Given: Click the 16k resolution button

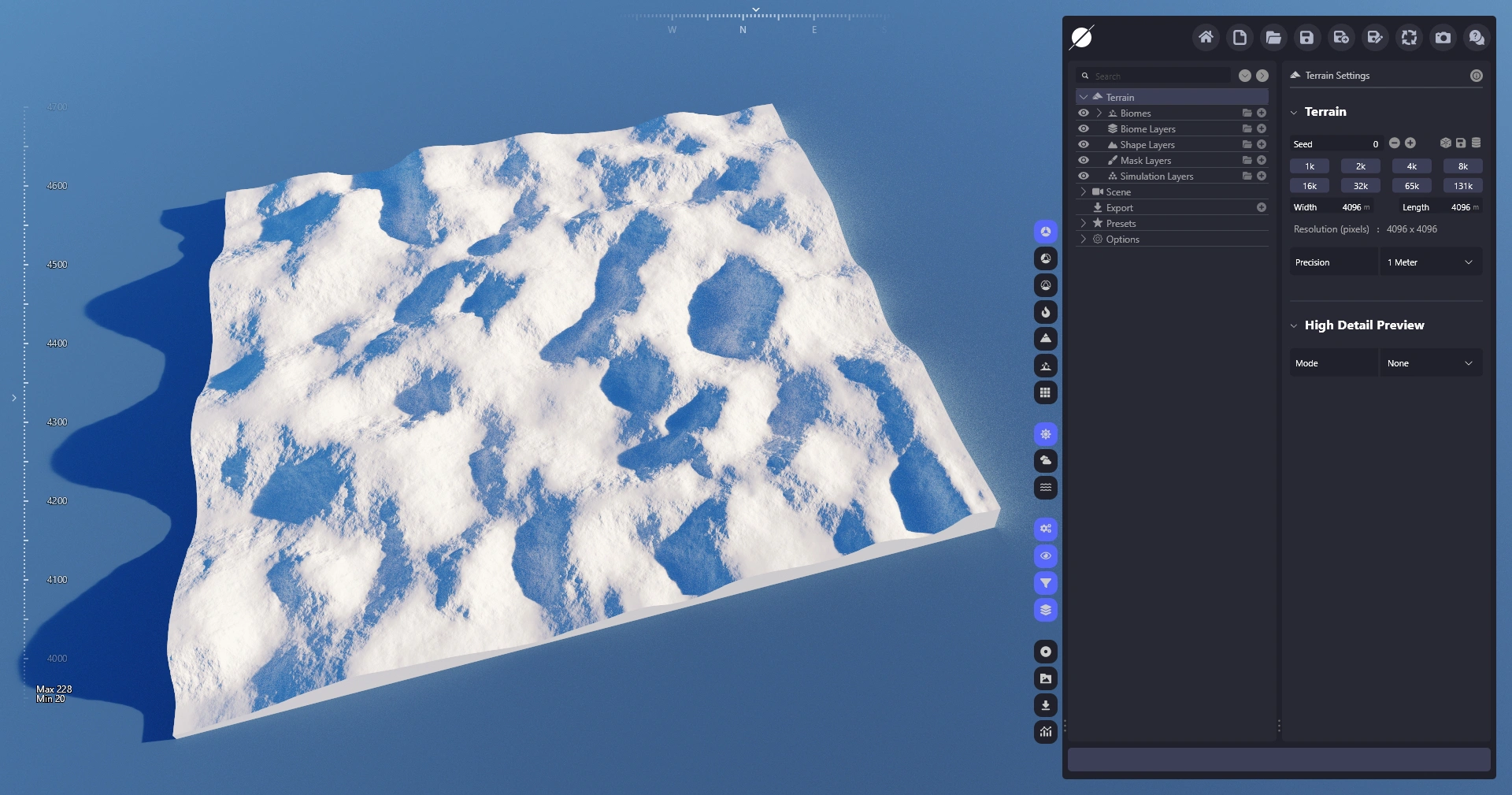Looking at the screenshot, I should [x=1309, y=186].
